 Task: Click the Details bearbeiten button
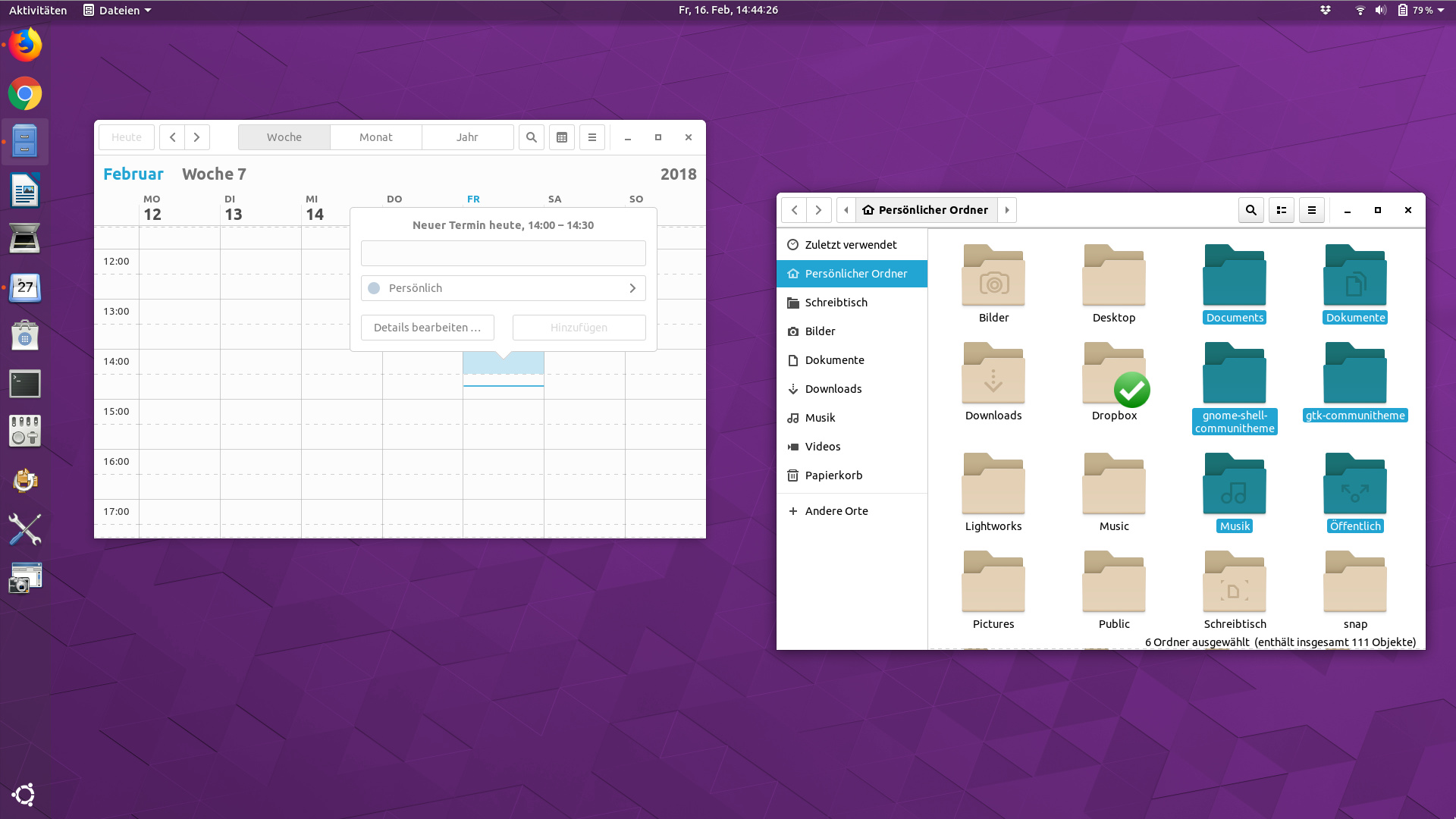pyautogui.click(x=427, y=328)
